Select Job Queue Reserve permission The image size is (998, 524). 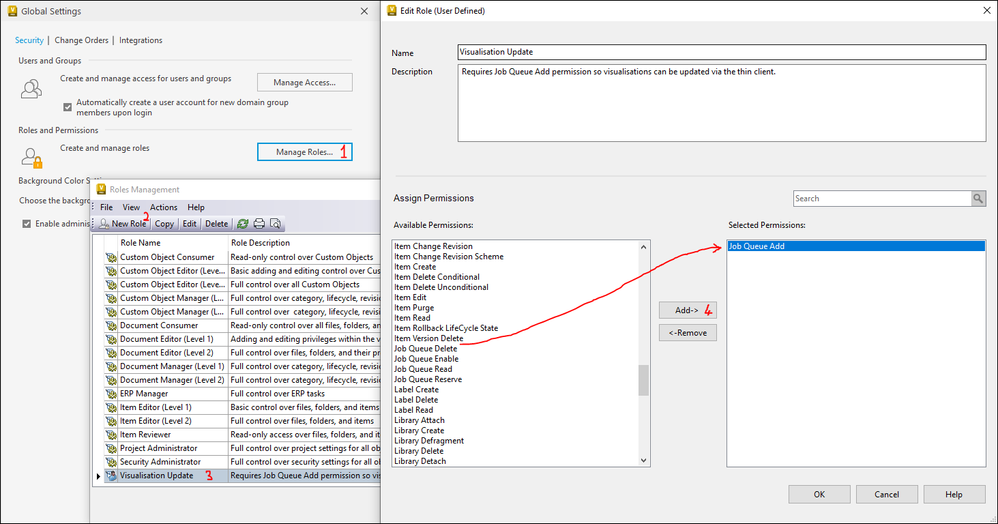(x=428, y=379)
